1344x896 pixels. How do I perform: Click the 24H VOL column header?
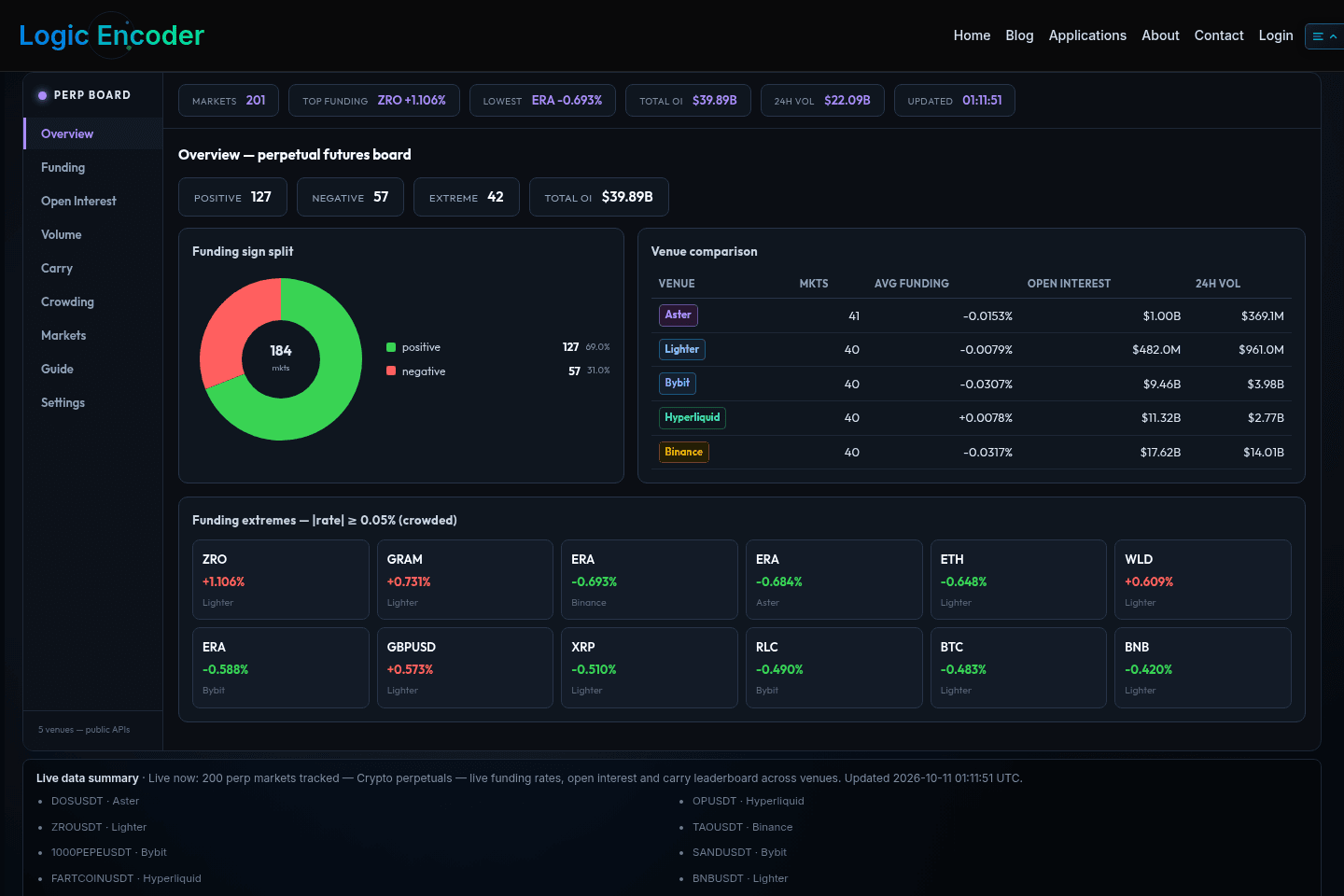pos(1218,284)
